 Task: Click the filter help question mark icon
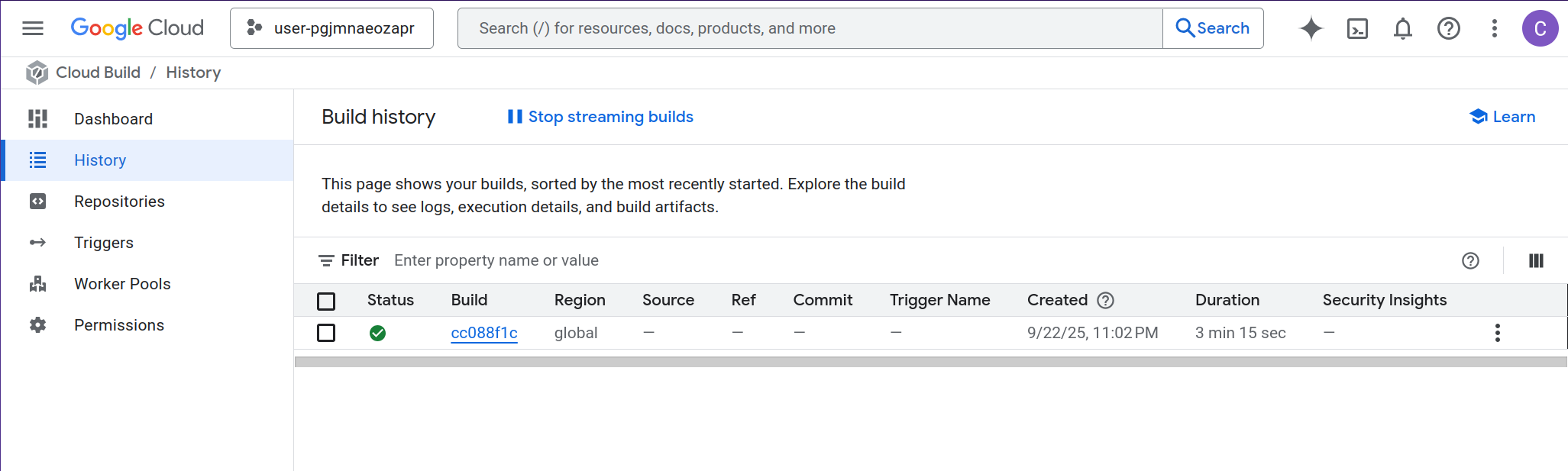[1470, 261]
